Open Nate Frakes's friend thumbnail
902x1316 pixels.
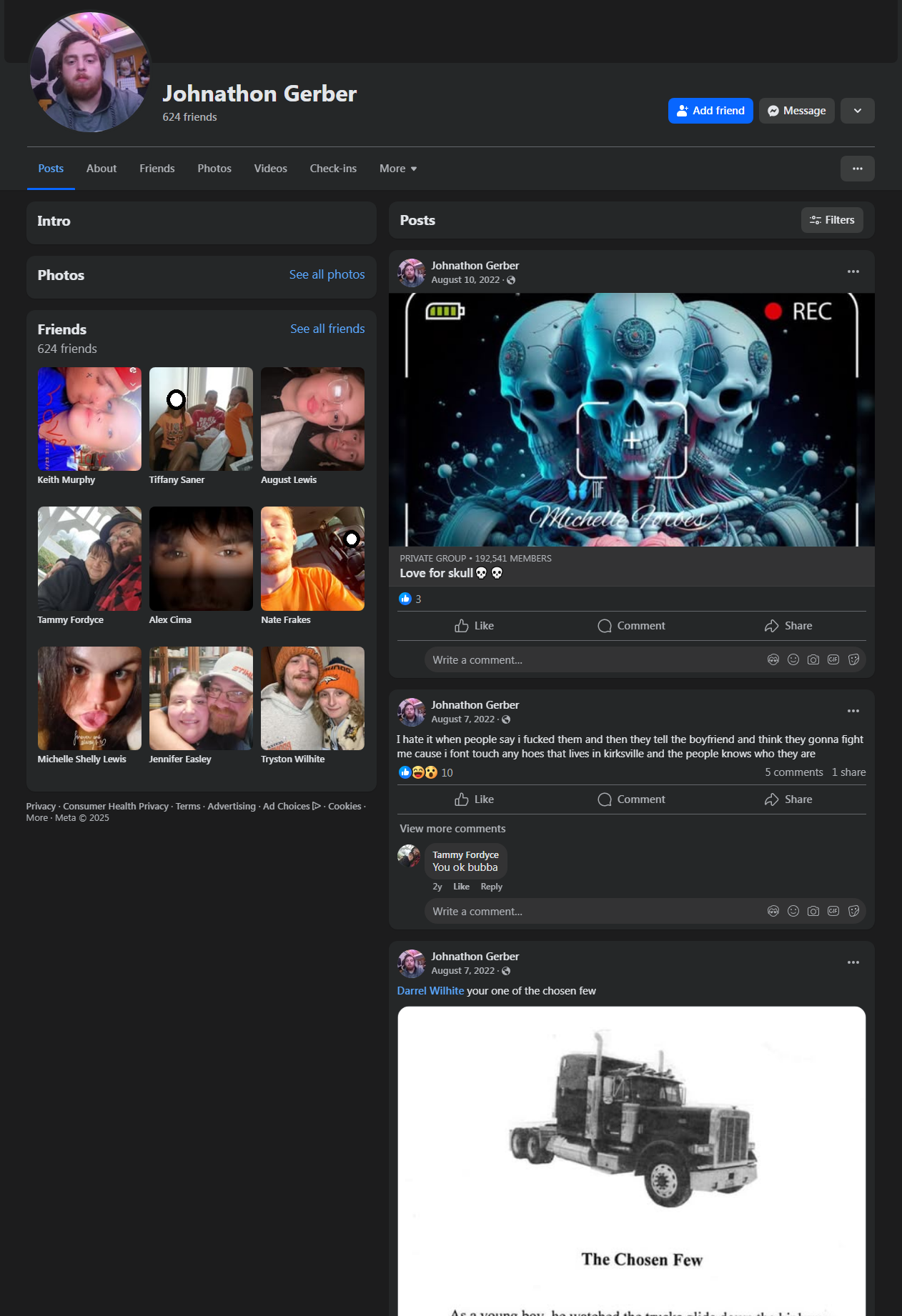[312, 559]
